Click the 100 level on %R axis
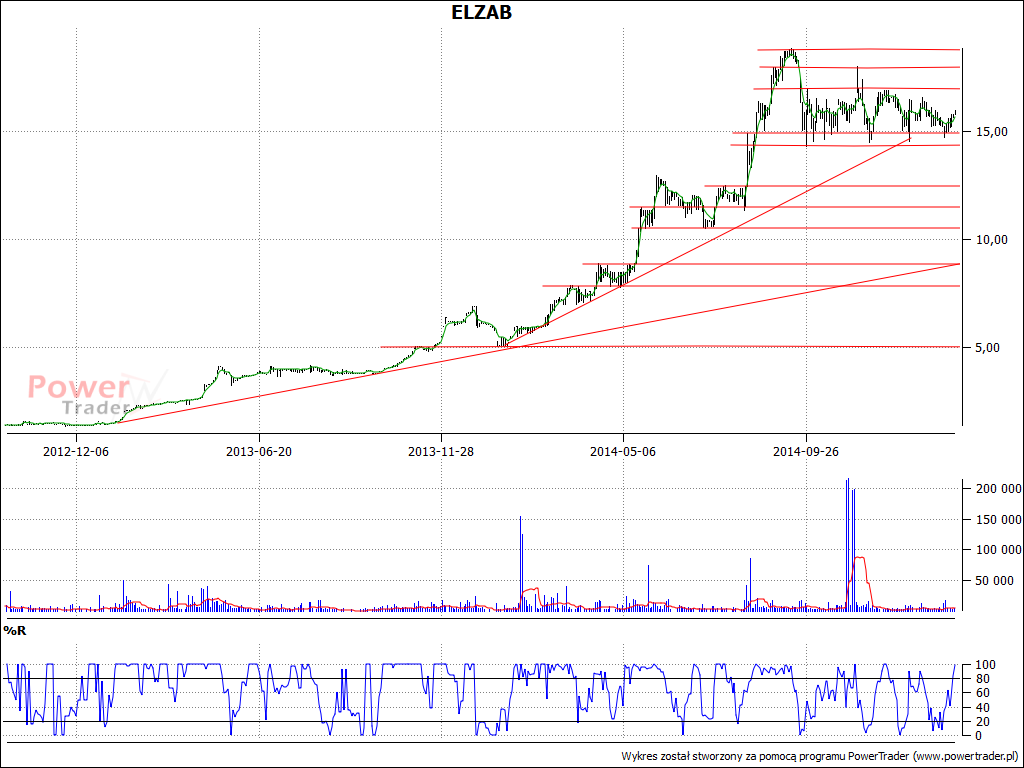Viewport: 1024px width, 768px height. click(x=984, y=665)
